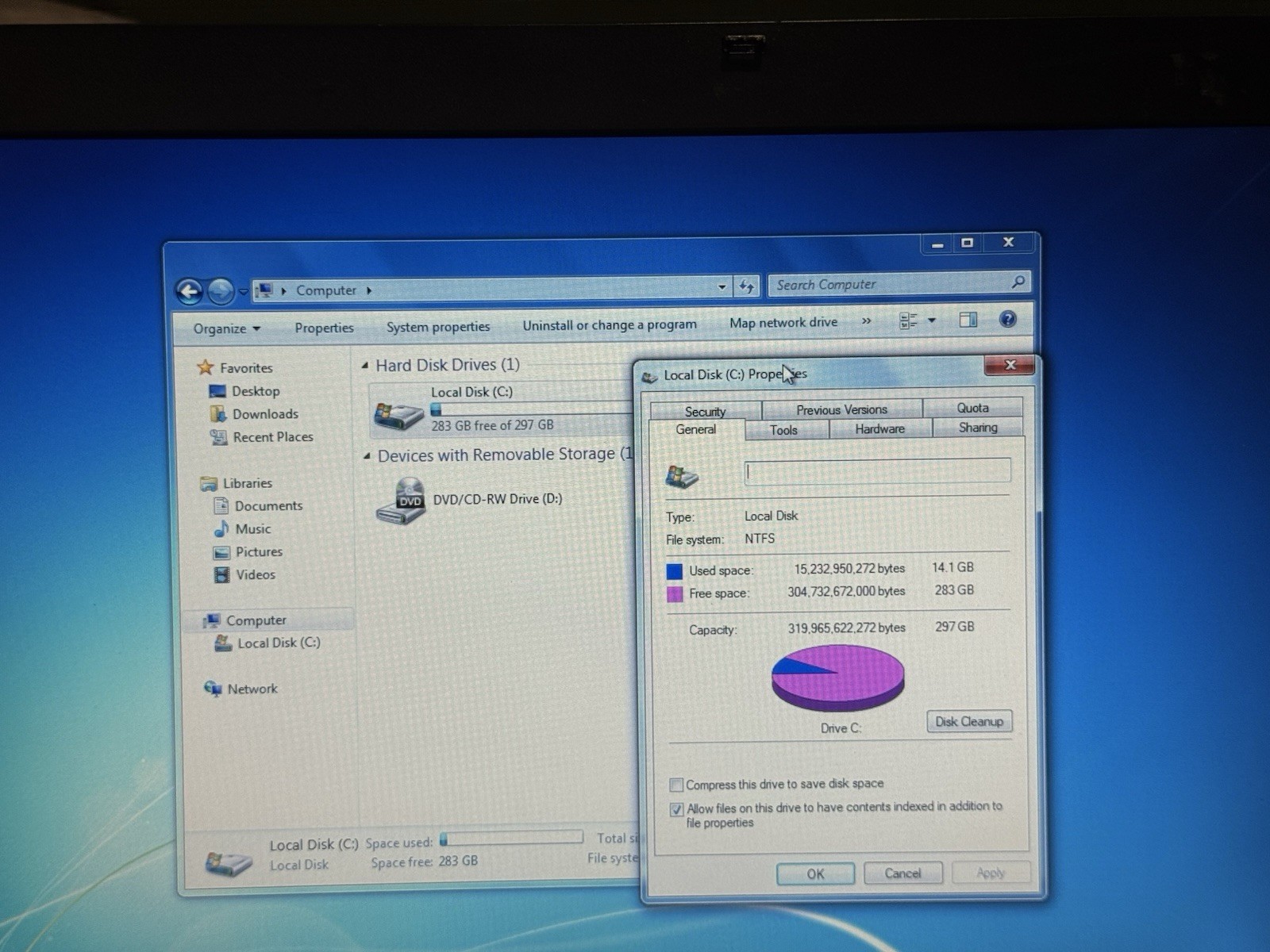Open the view options dropdown arrow
The height and width of the screenshot is (952, 1270).
[932, 321]
